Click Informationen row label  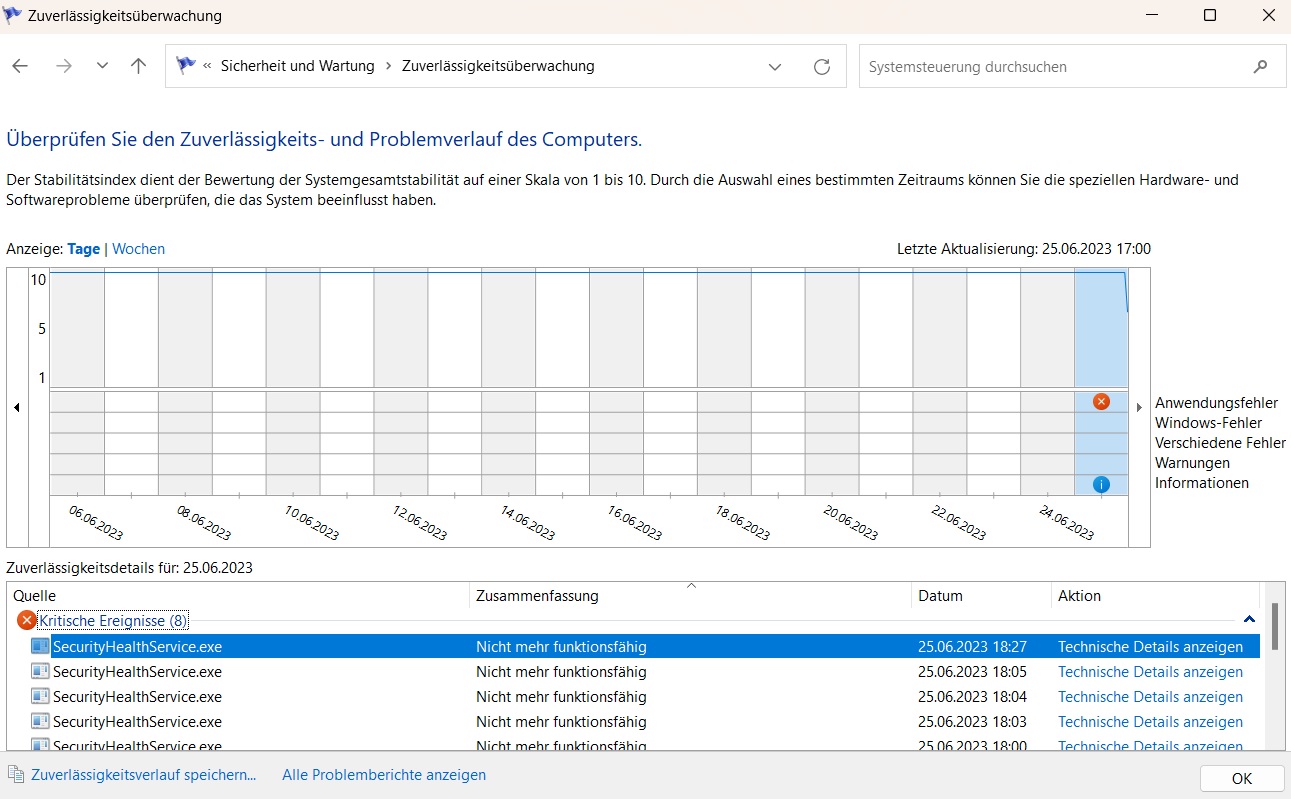point(1202,483)
